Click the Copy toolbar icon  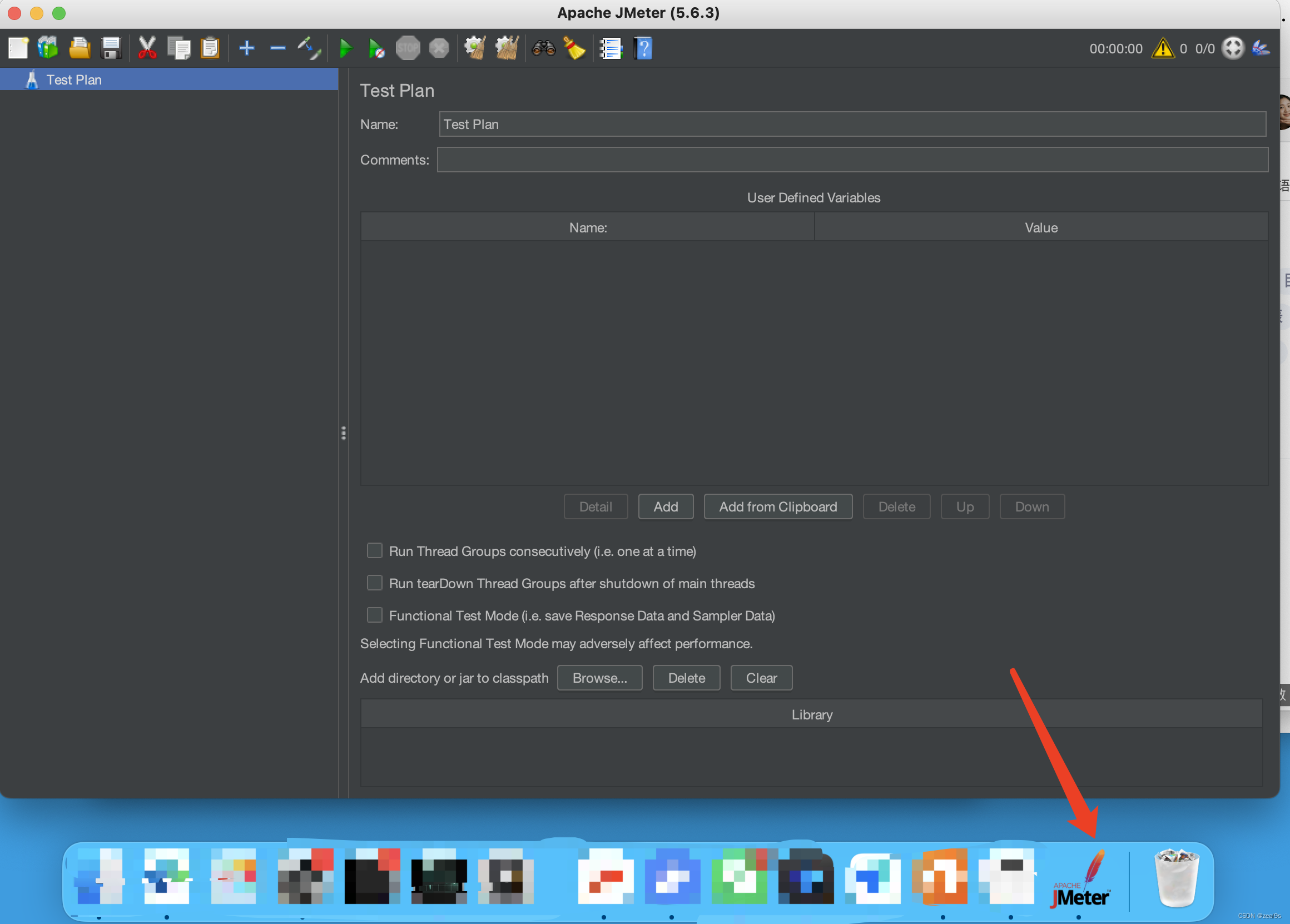click(x=177, y=47)
